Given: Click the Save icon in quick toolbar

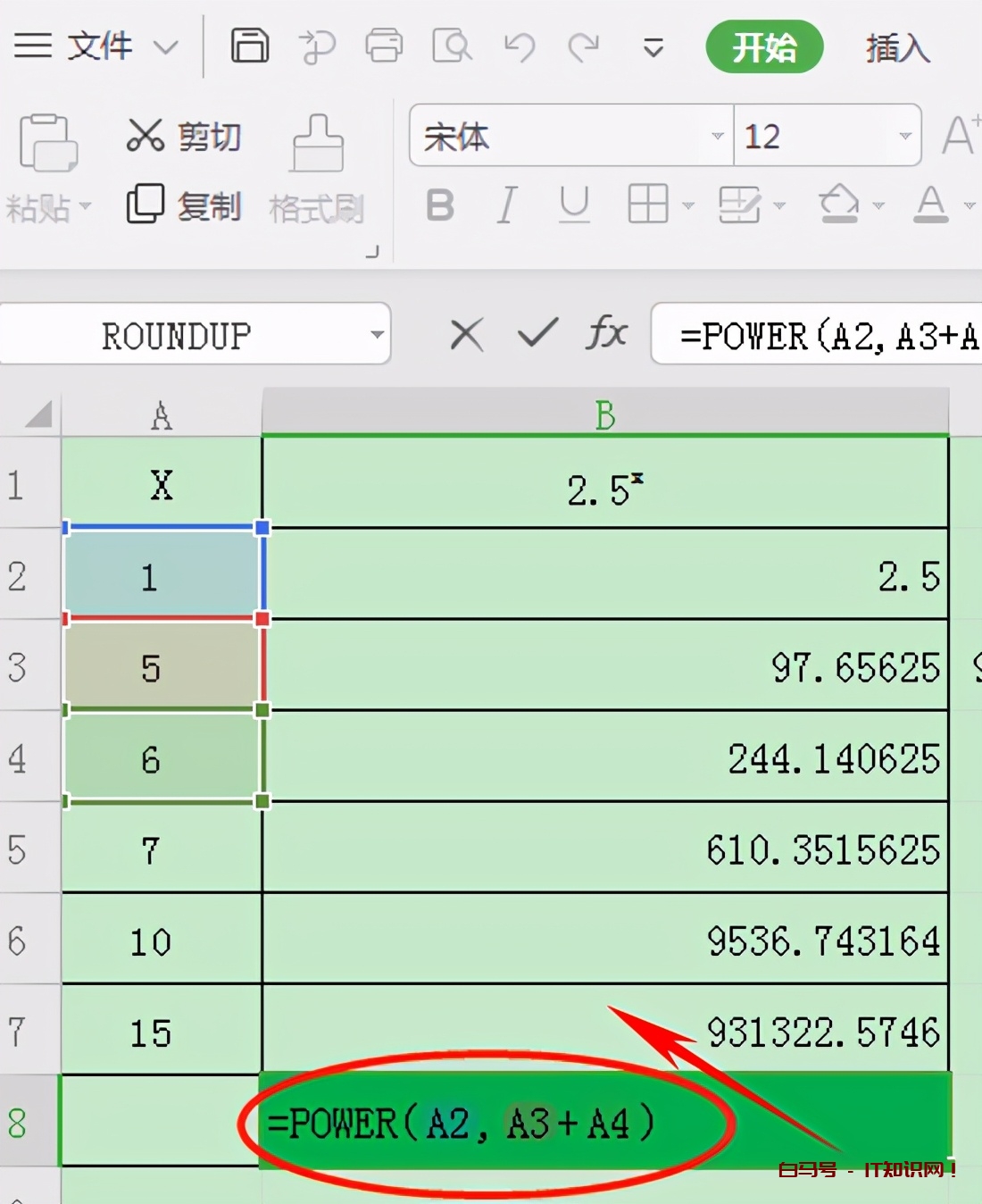Looking at the screenshot, I should [x=249, y=46].
